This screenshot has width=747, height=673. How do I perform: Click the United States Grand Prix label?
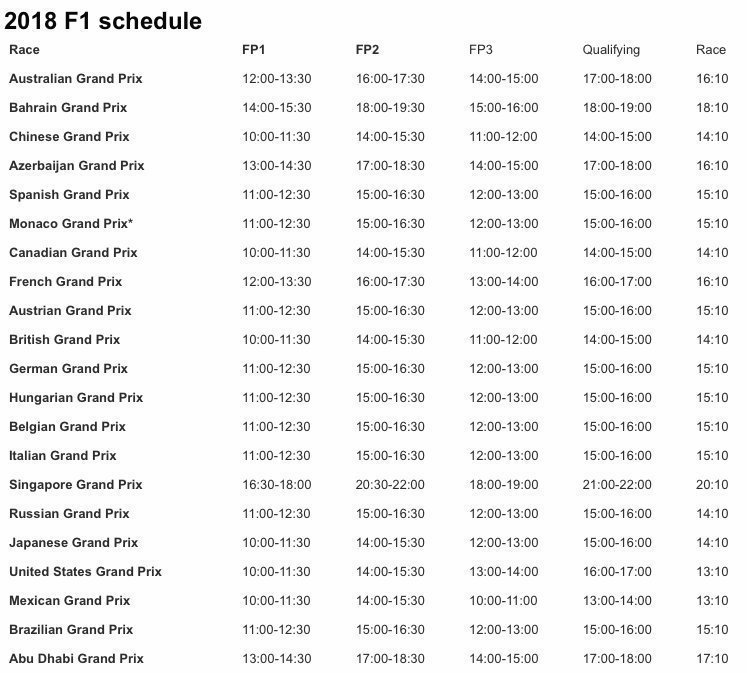[85, 572]
